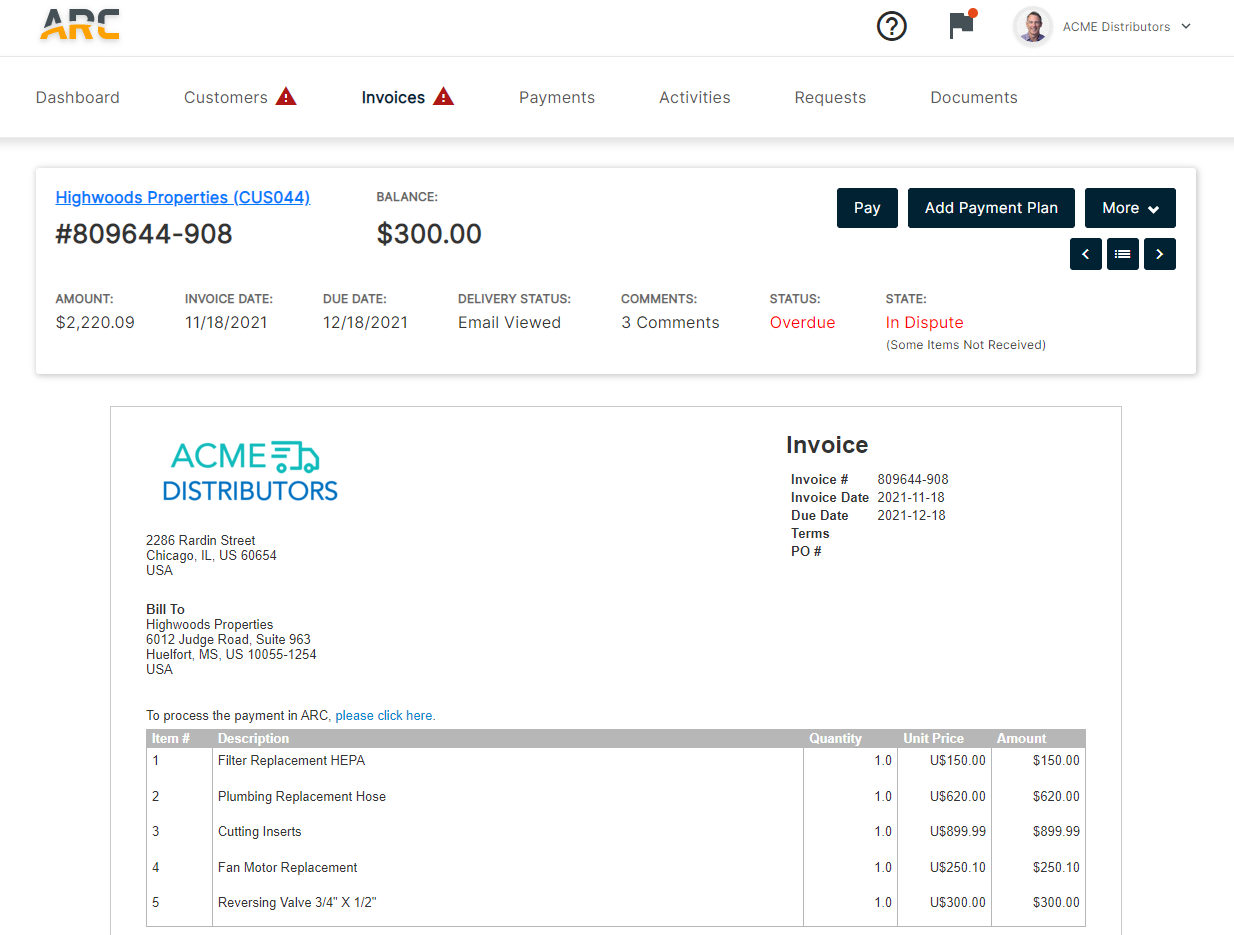Click the Invoices warning triangle icon
The height and width of the screenshot is (935, 1234).
[x=444, y=97]
